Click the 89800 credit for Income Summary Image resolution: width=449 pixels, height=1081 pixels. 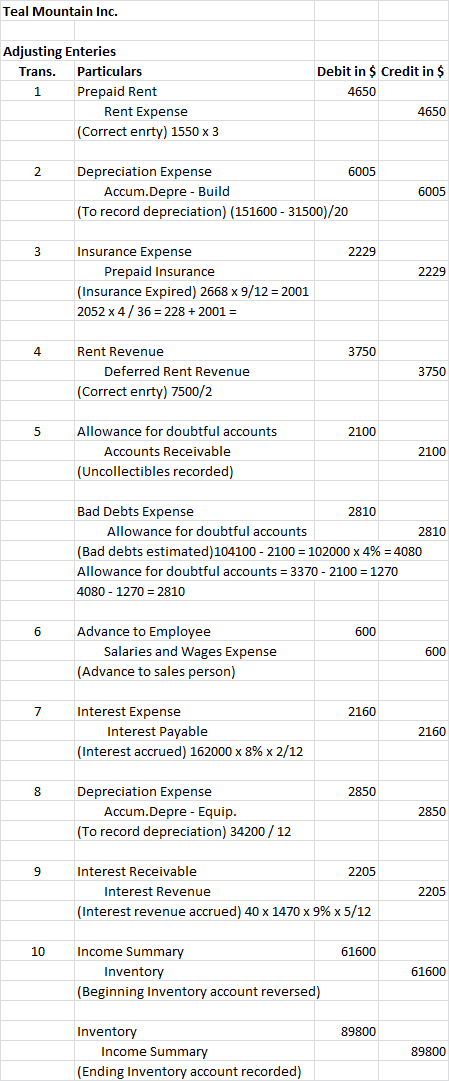click(x=428, y=1051)
